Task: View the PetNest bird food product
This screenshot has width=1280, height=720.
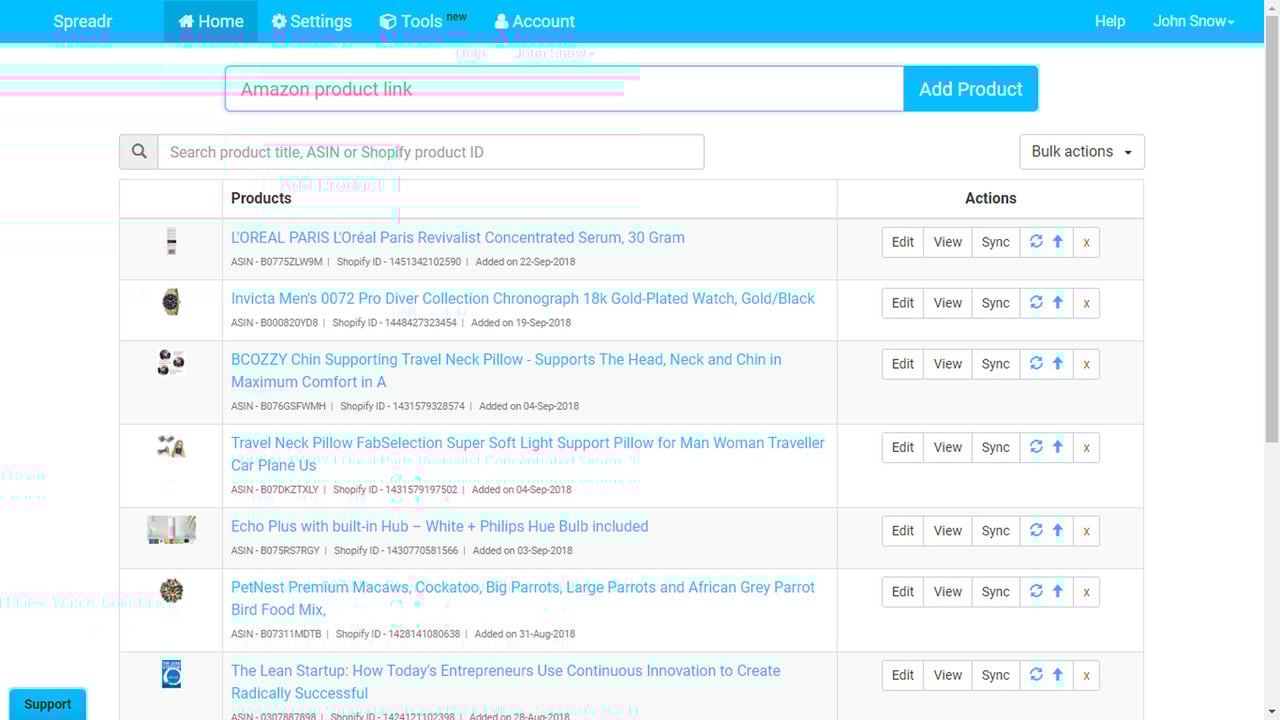Action: (948, 592)
